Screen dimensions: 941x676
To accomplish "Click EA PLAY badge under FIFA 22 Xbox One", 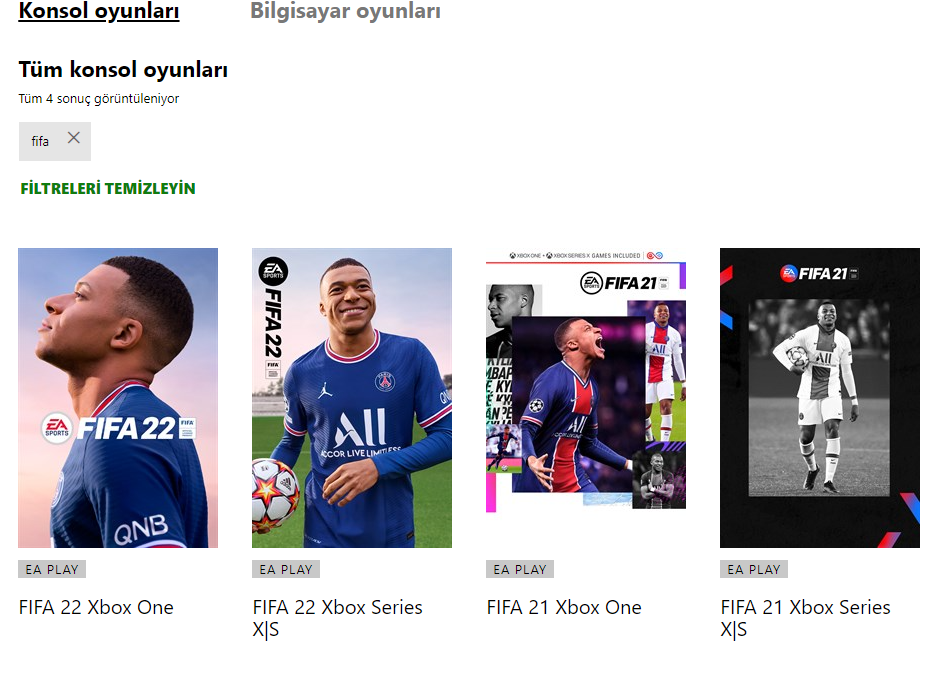I will 52,569.
